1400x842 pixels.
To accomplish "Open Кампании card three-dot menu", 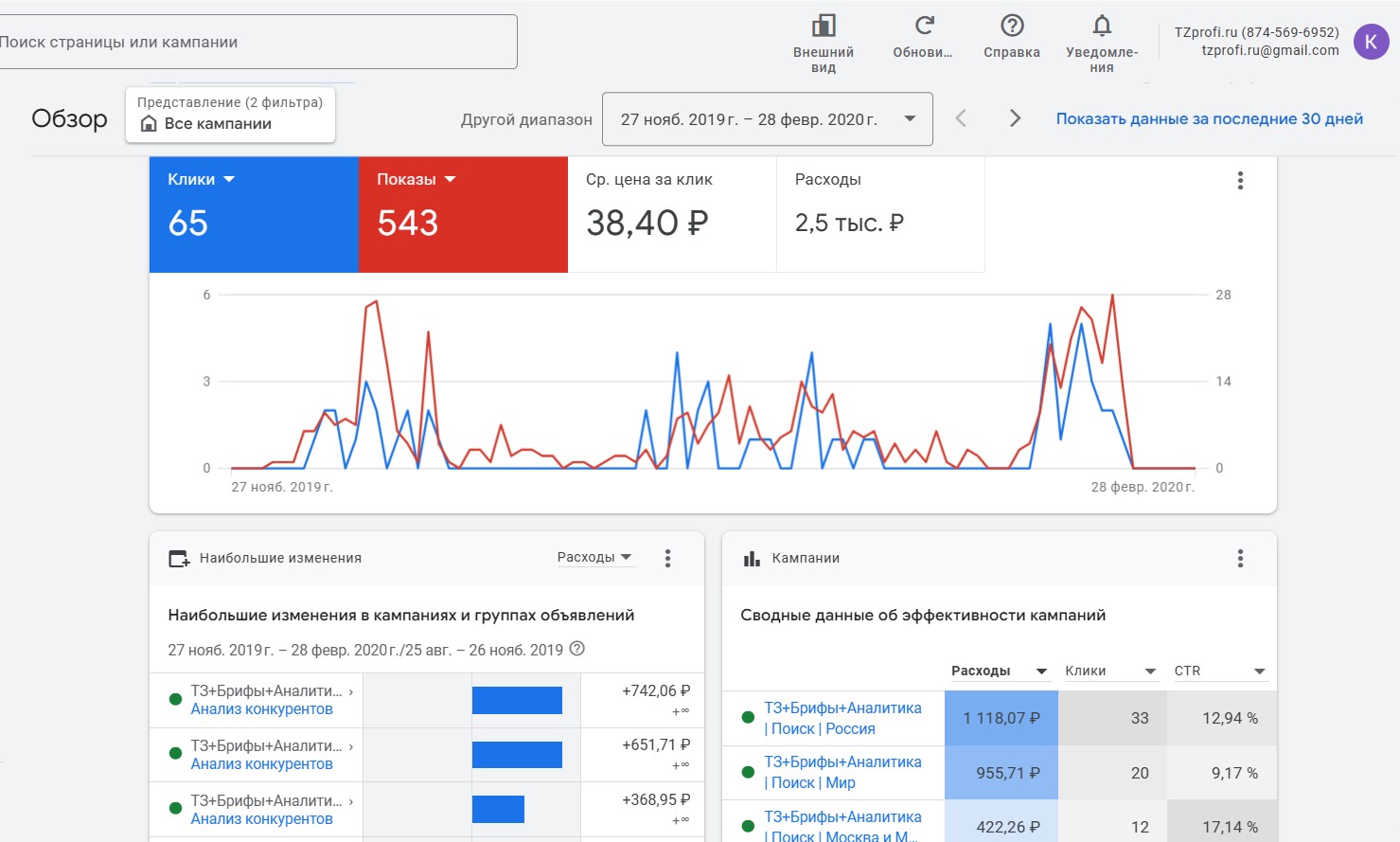I will 1240,558.
